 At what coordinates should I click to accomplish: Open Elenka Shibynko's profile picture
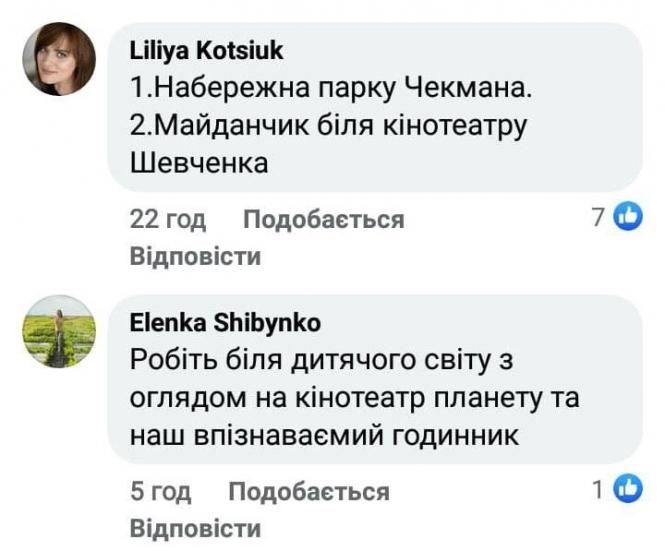point(59,331)
